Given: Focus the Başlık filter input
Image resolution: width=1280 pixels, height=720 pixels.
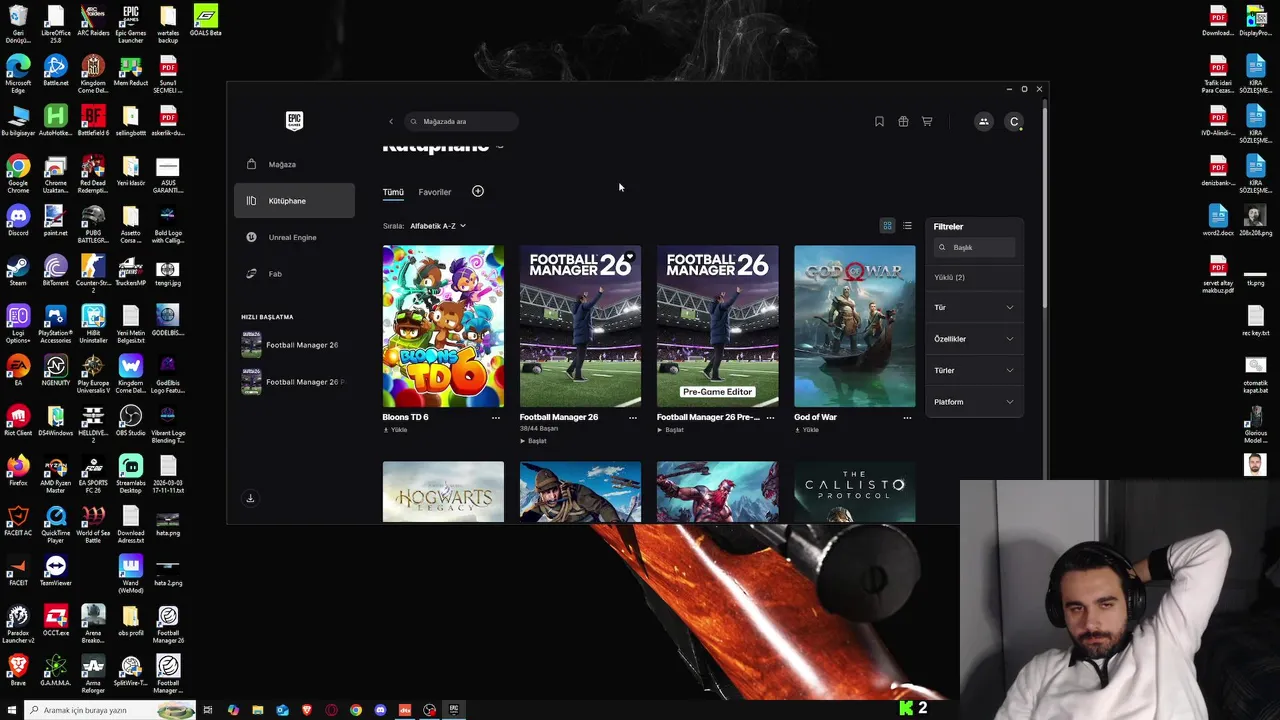Looking at the screenshot, I should pos(975,247).
